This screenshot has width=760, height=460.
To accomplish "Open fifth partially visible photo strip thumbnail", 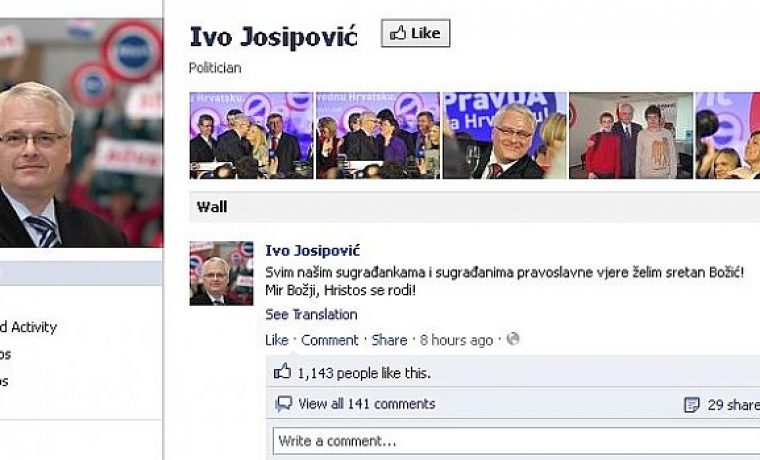I will pyautogui.click(x=728, y=136).
